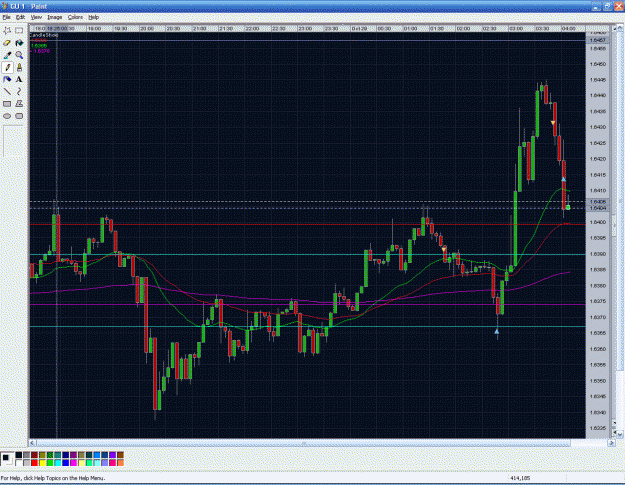
Task: Pick the dark purple palette swatch
Action: click(73, 455)
